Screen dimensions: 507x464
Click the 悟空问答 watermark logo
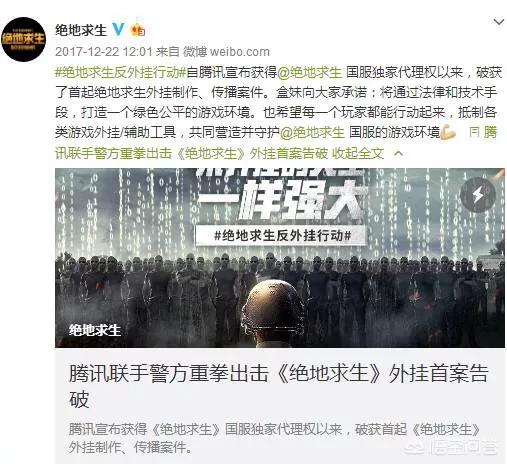point(452,446)
